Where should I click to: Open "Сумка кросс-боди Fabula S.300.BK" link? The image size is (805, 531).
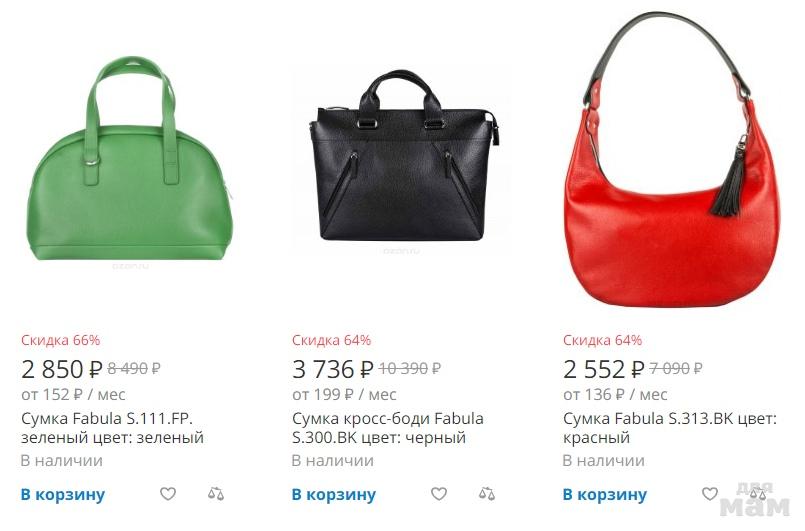pyautogui.click(x=388, y=428)
